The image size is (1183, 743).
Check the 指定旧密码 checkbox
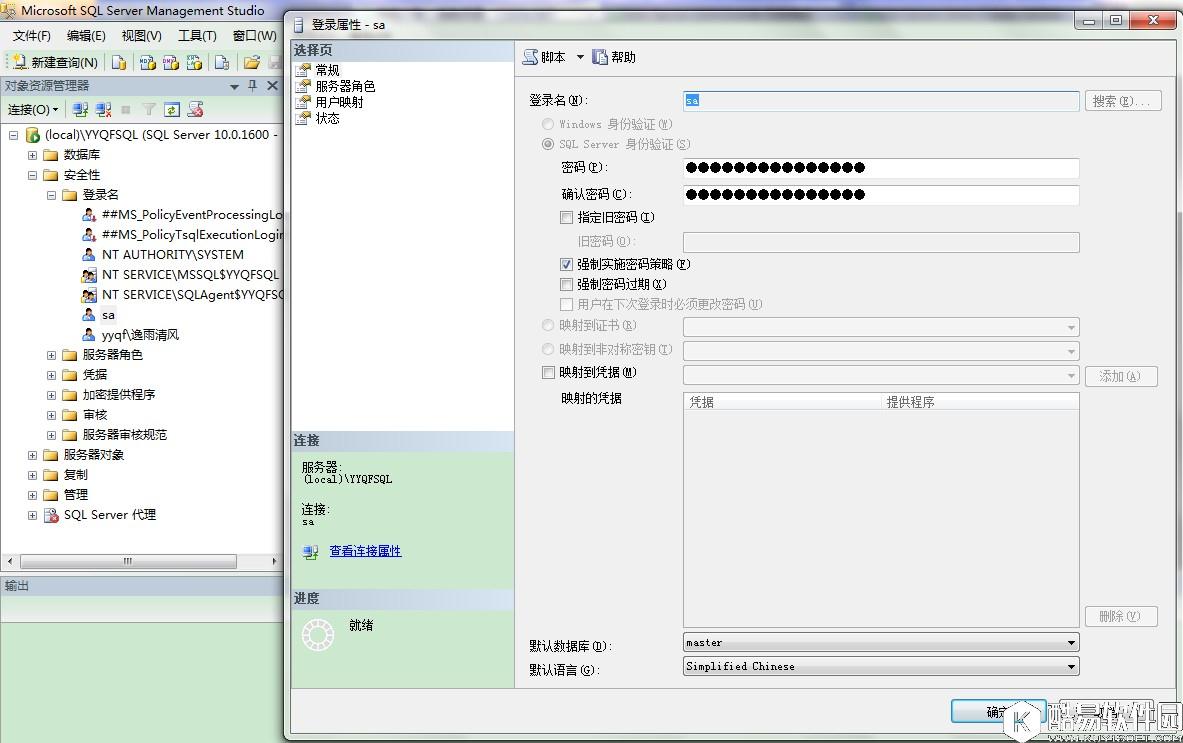(x=567, y=217)
